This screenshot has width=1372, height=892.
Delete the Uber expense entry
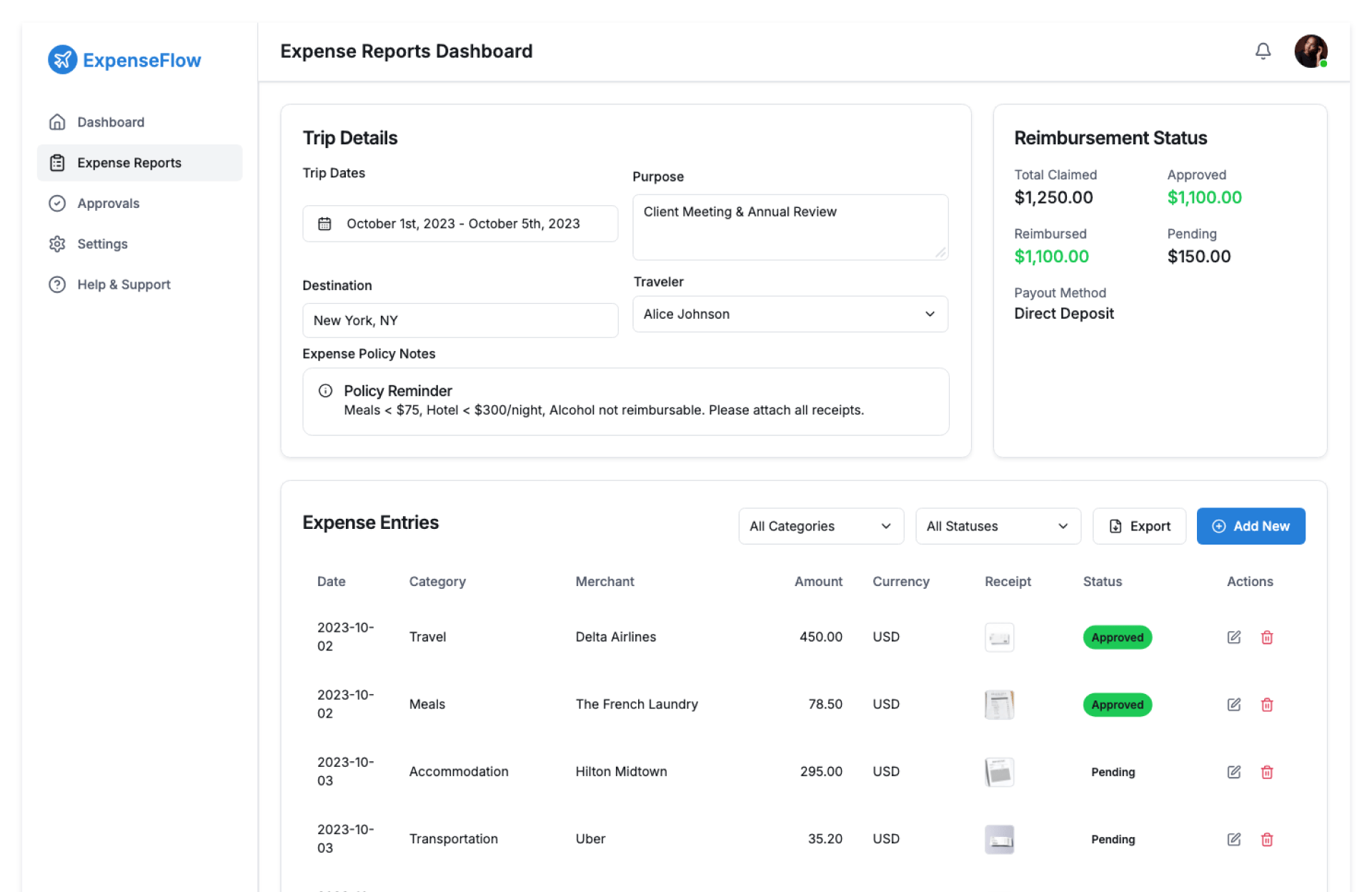(x=1266, y=839)
